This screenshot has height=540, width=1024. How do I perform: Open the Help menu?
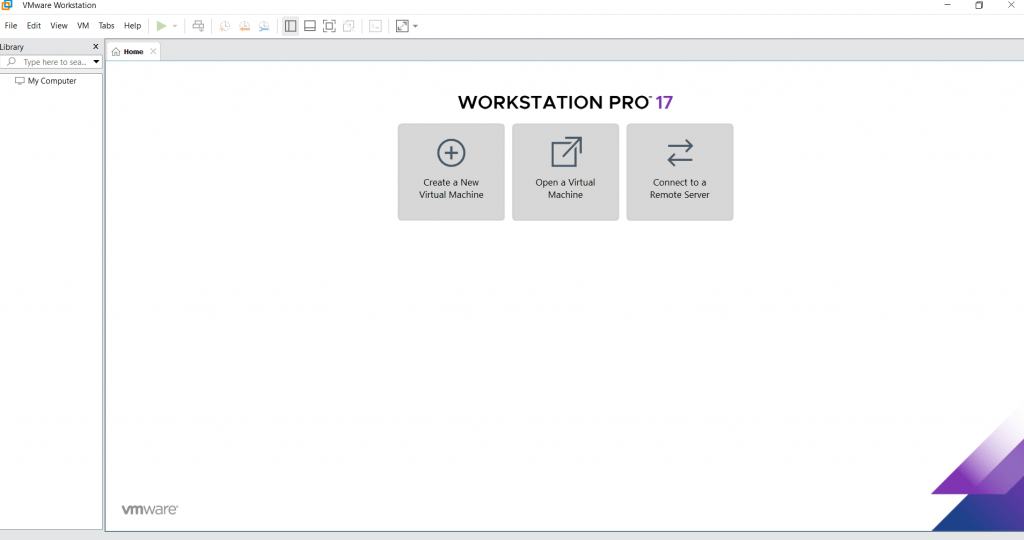tap(133, 26)
